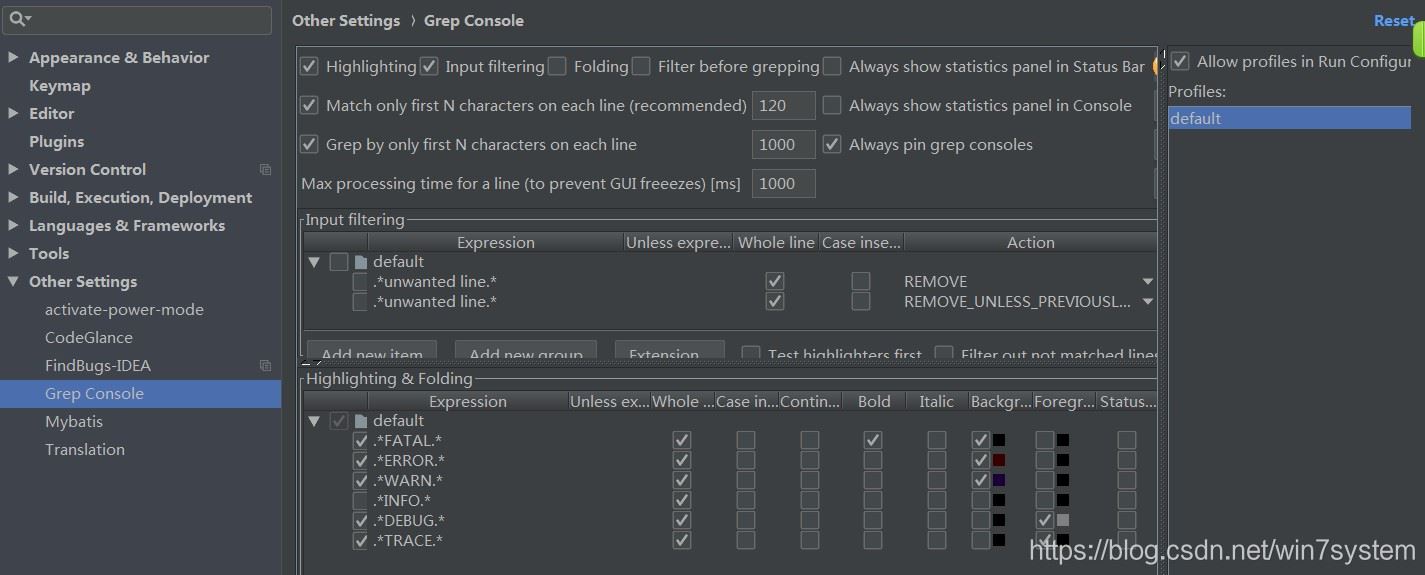1425x575 pixels.
Task: Pick the ERROR row background color swatch
Action: 999,461
